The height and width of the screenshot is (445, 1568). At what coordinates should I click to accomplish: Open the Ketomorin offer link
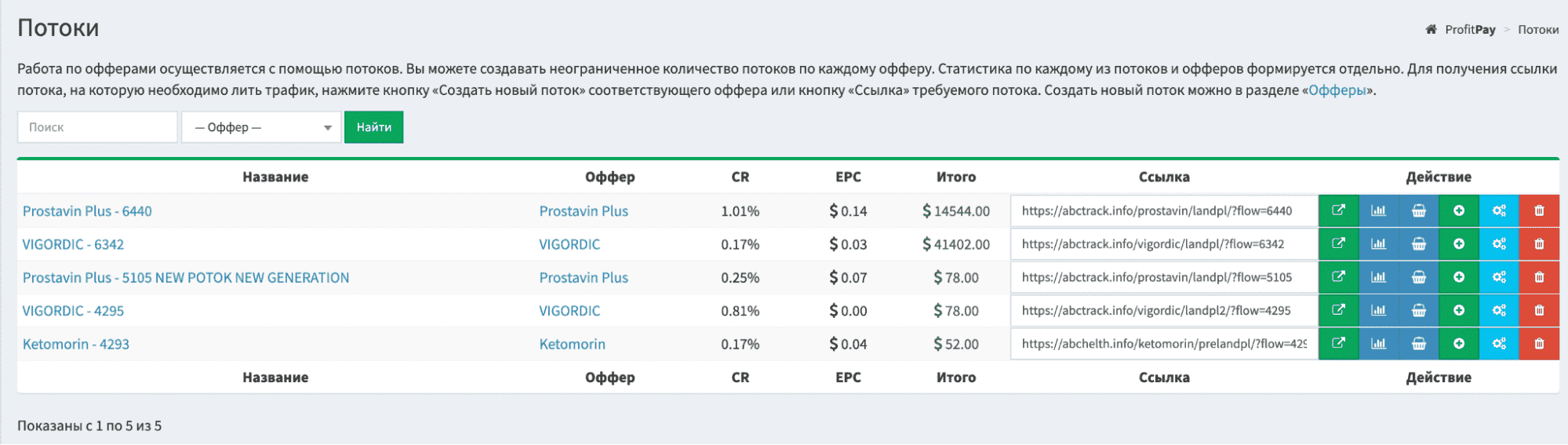pyautogui.click(x=572, y=345)
